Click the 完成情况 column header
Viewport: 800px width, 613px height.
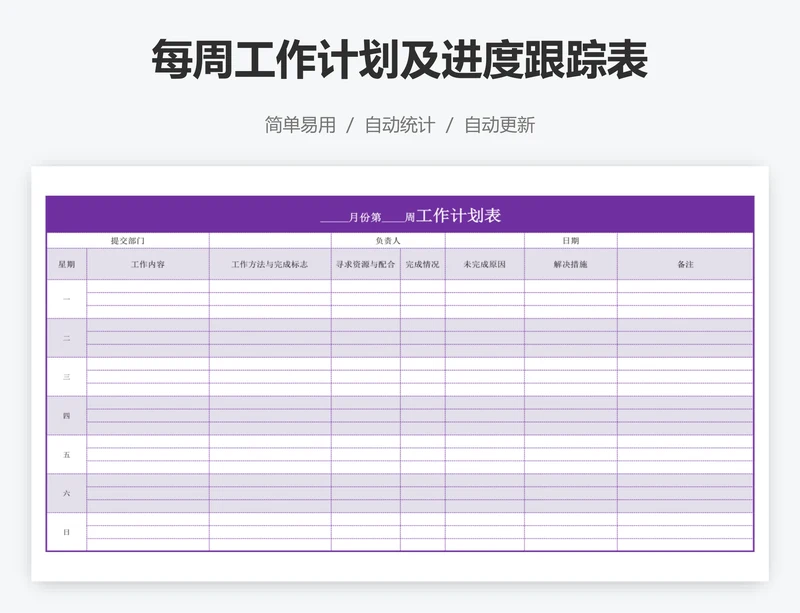[x=422, y=264]
